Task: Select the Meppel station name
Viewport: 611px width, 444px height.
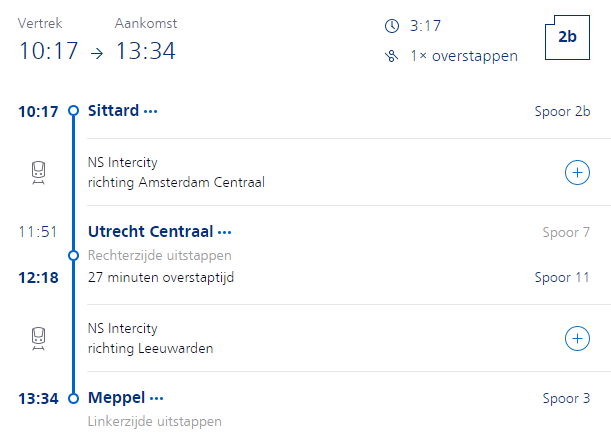Action: 116,398
